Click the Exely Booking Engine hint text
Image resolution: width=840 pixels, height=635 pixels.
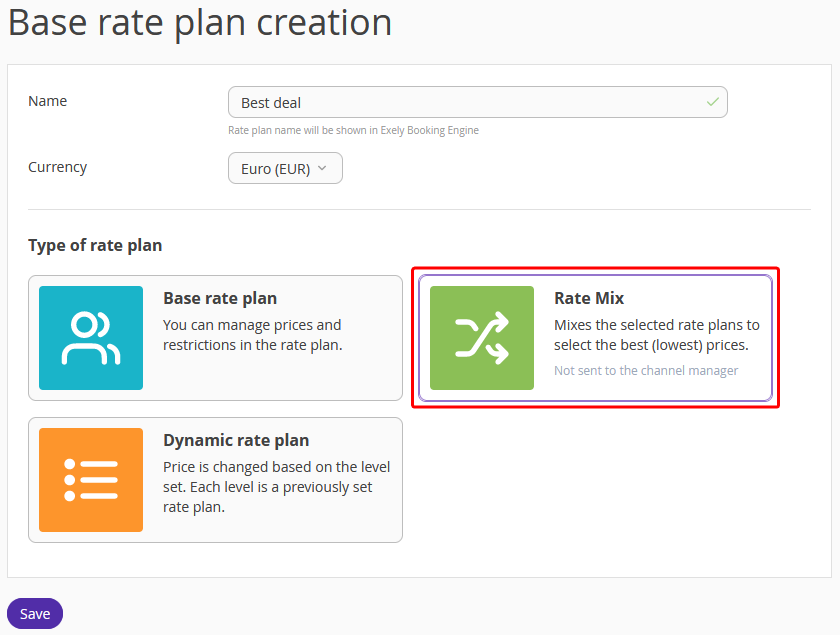[x=354, y=130]
